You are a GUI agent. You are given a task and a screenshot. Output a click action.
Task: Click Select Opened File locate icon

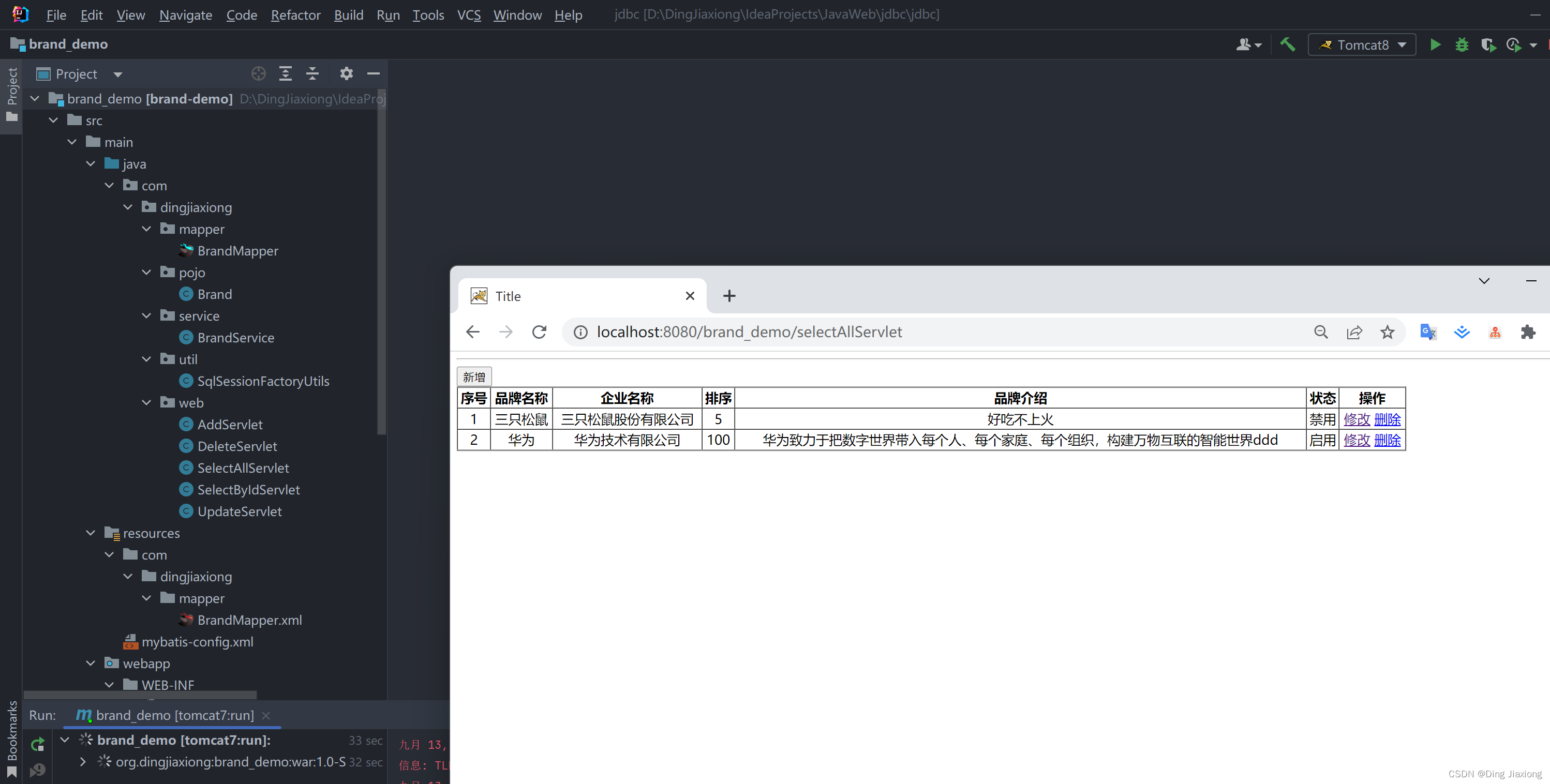pos(258,73)
